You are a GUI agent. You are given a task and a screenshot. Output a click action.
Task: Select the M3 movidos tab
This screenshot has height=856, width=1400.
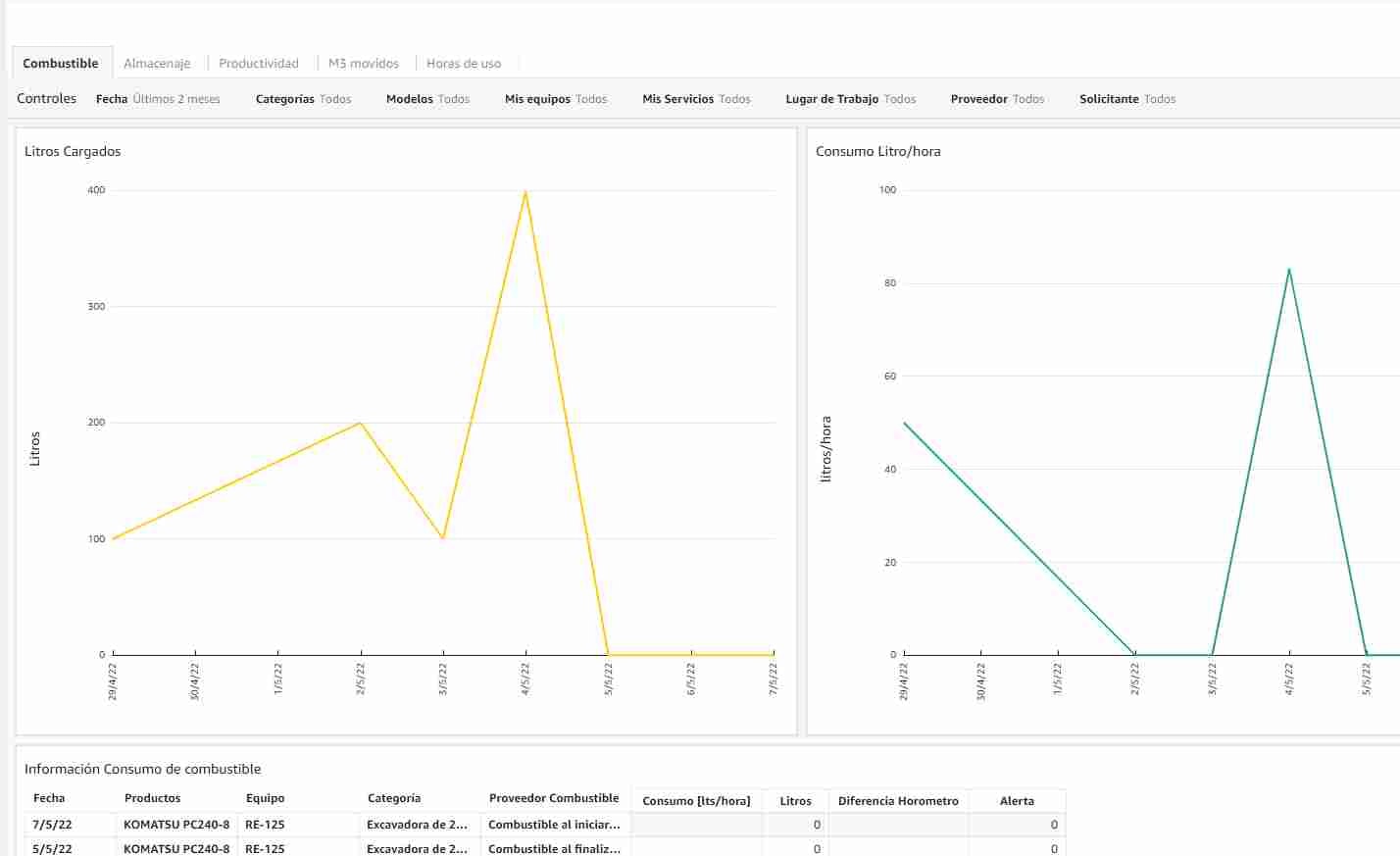(x=364, y=64)
